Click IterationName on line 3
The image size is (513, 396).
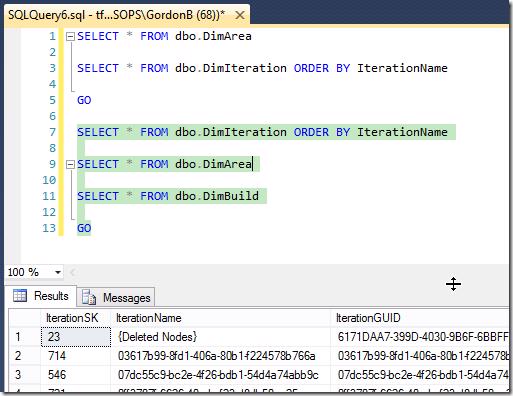click(x=402, y=68)
